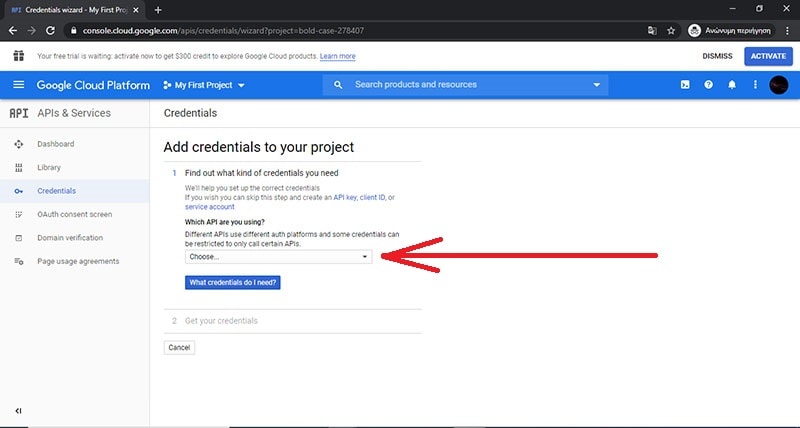This screenshot has height=428, width=800.
Task: Activate Cloud Shell terminal icon
Action: coord(684,85)
